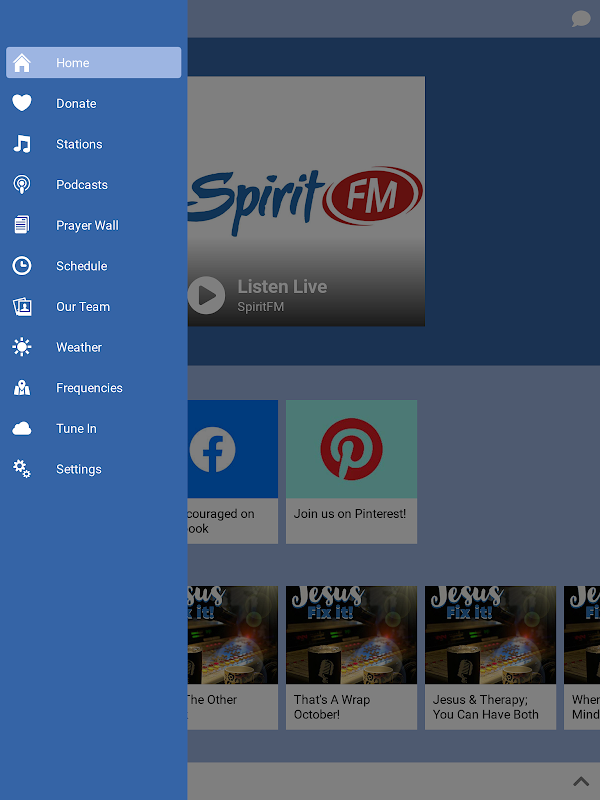This screenshot has height=800, width=600.
Task: Open Donate menu item
Action: coord(93,103)
